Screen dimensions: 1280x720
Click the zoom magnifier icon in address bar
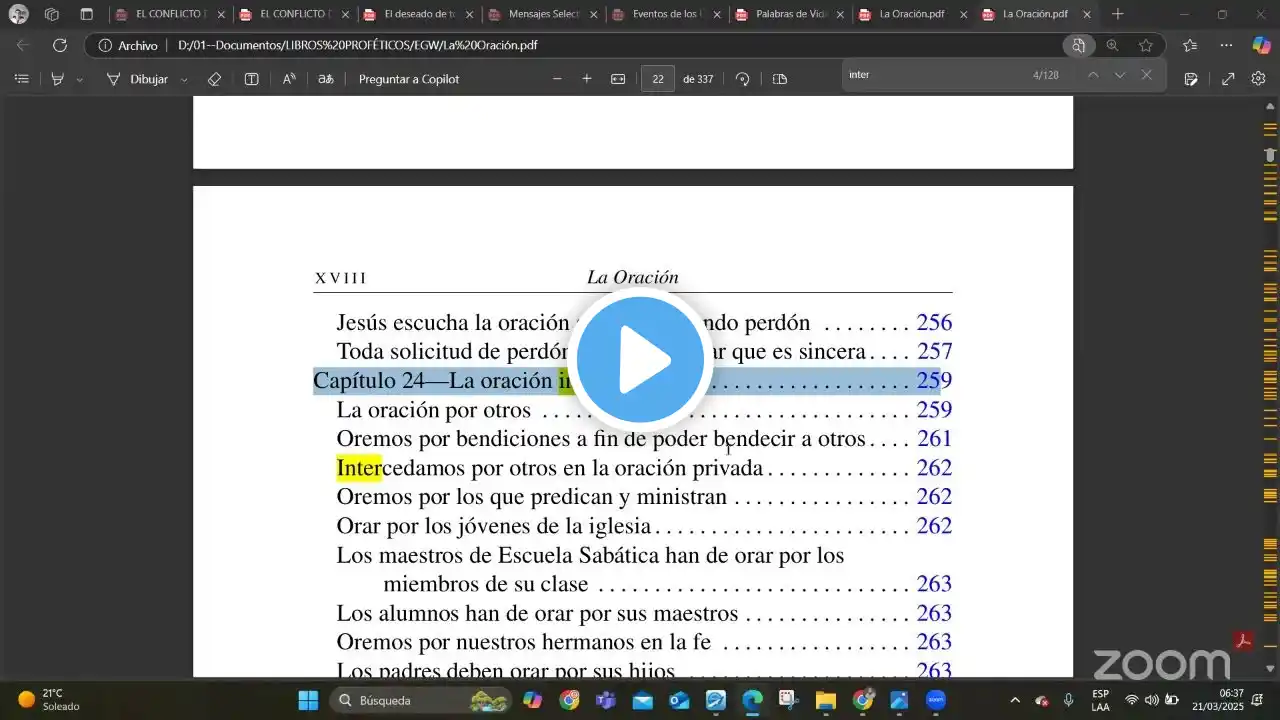click(x=1112, y=45)
